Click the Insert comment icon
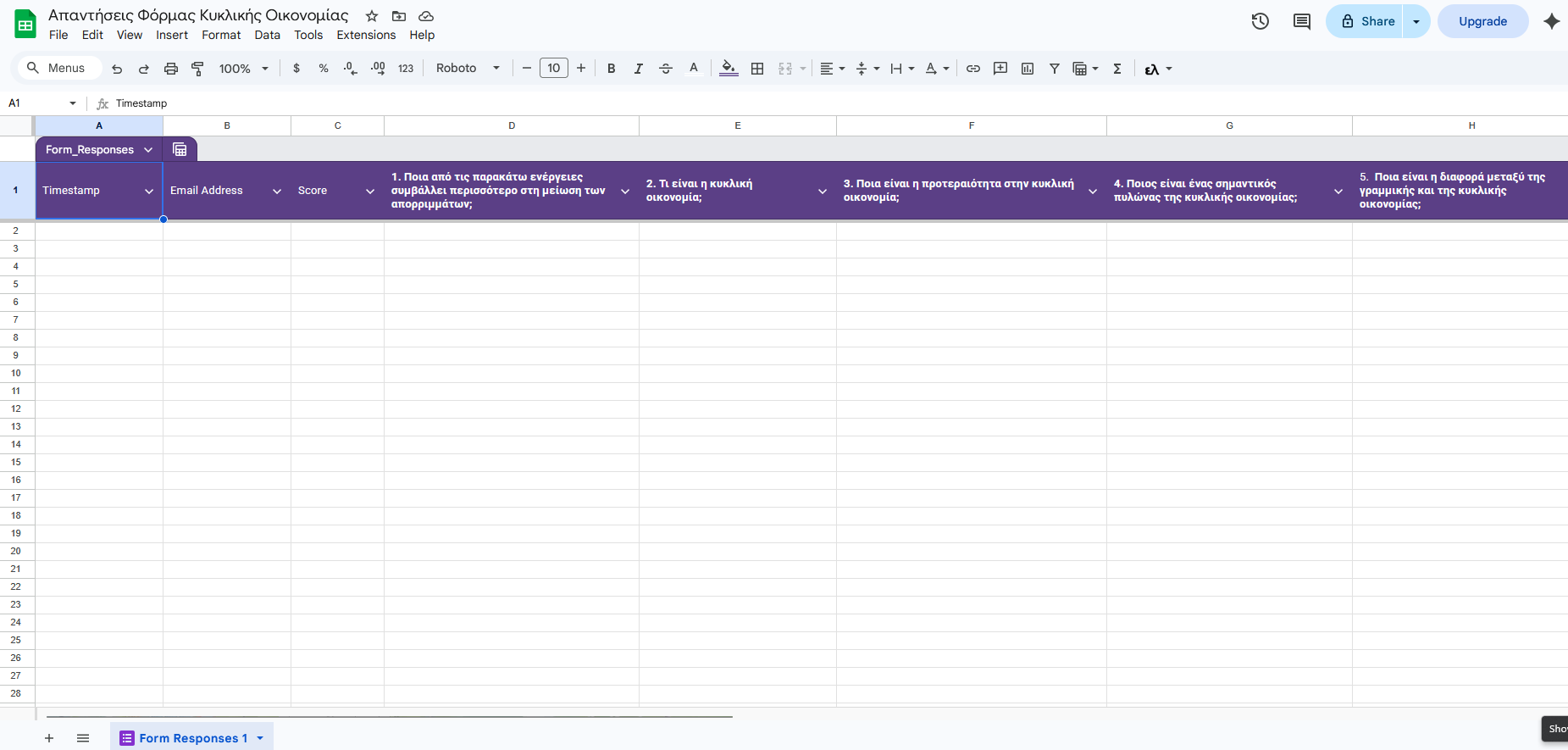 click(1000, 69)
